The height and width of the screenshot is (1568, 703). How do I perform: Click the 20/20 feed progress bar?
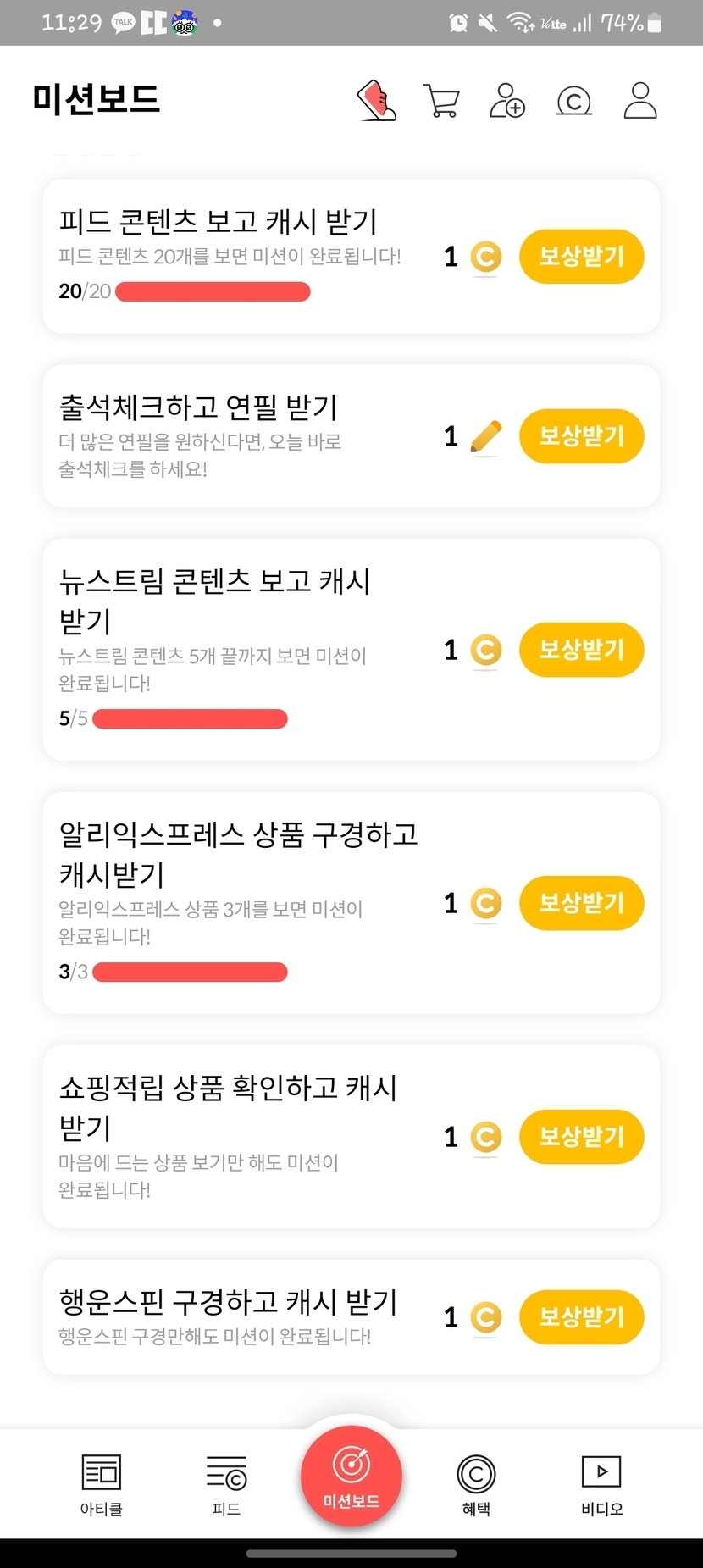point(213,292)
